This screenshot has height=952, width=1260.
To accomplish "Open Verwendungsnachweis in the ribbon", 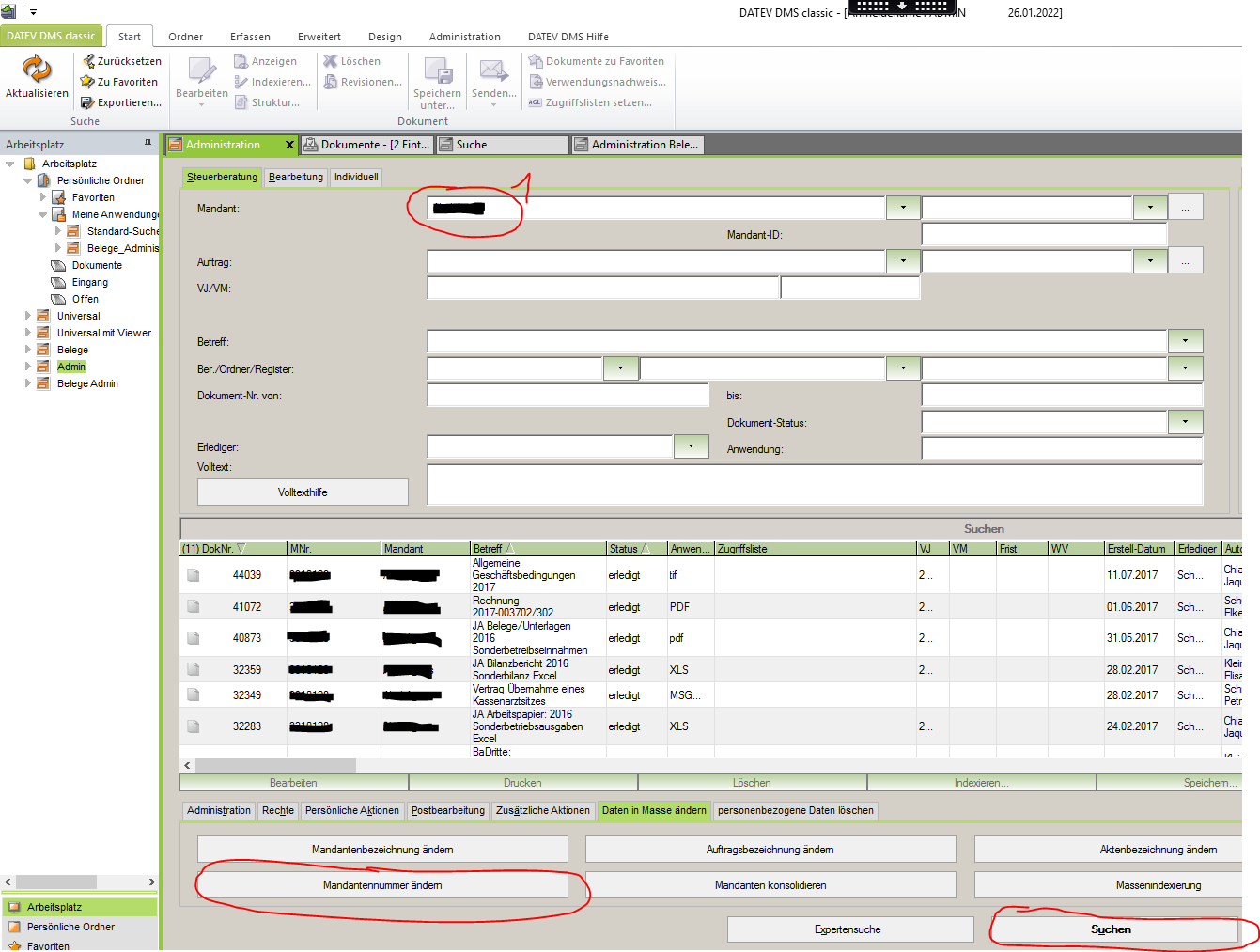I will [598, 82].
